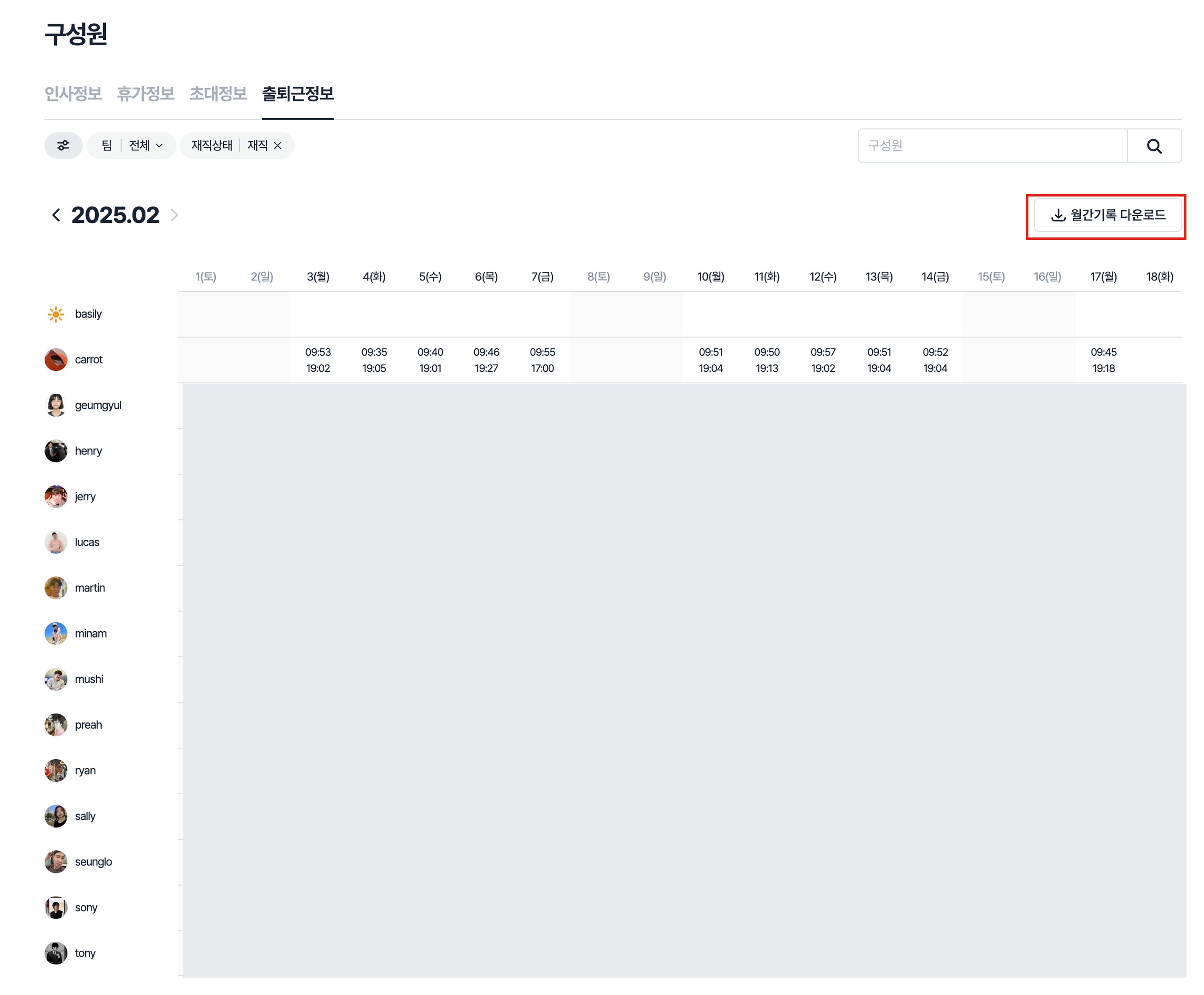Go to next month with right chevron
Image resolution: width=1204 pixels, height=995 pixels.
tap(174, 215)
